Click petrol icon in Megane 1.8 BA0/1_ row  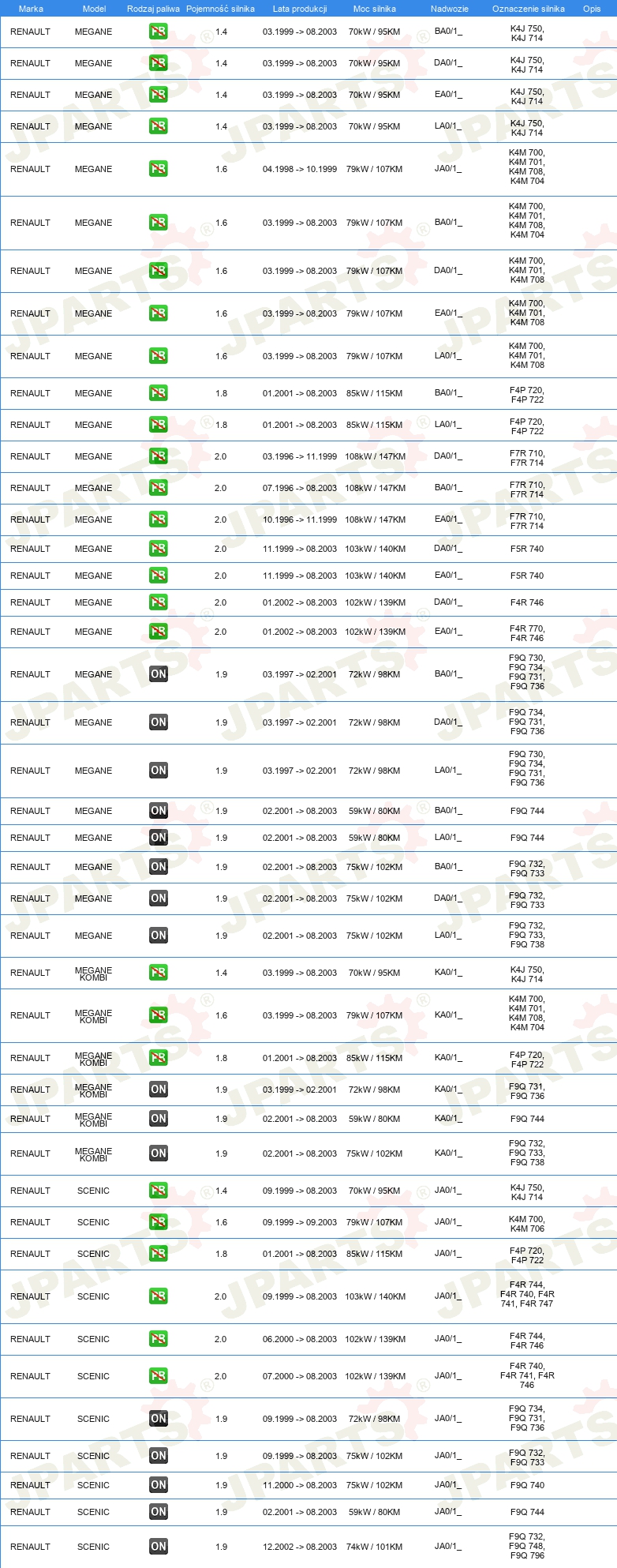pos(159,393)
